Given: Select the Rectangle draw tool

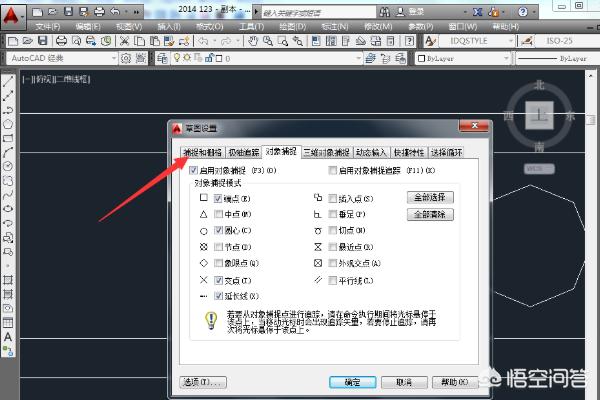Looking at the screenshot, I should pos(8,136).
